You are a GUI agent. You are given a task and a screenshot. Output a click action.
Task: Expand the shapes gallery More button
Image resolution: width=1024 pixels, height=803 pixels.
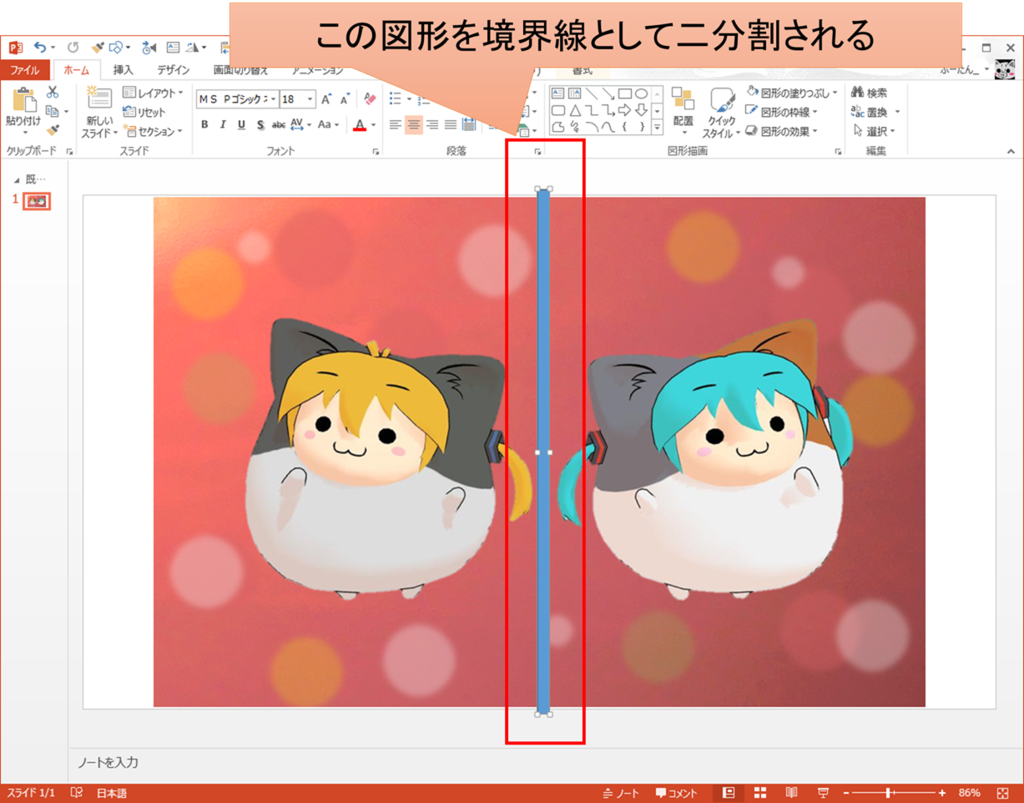657,127
